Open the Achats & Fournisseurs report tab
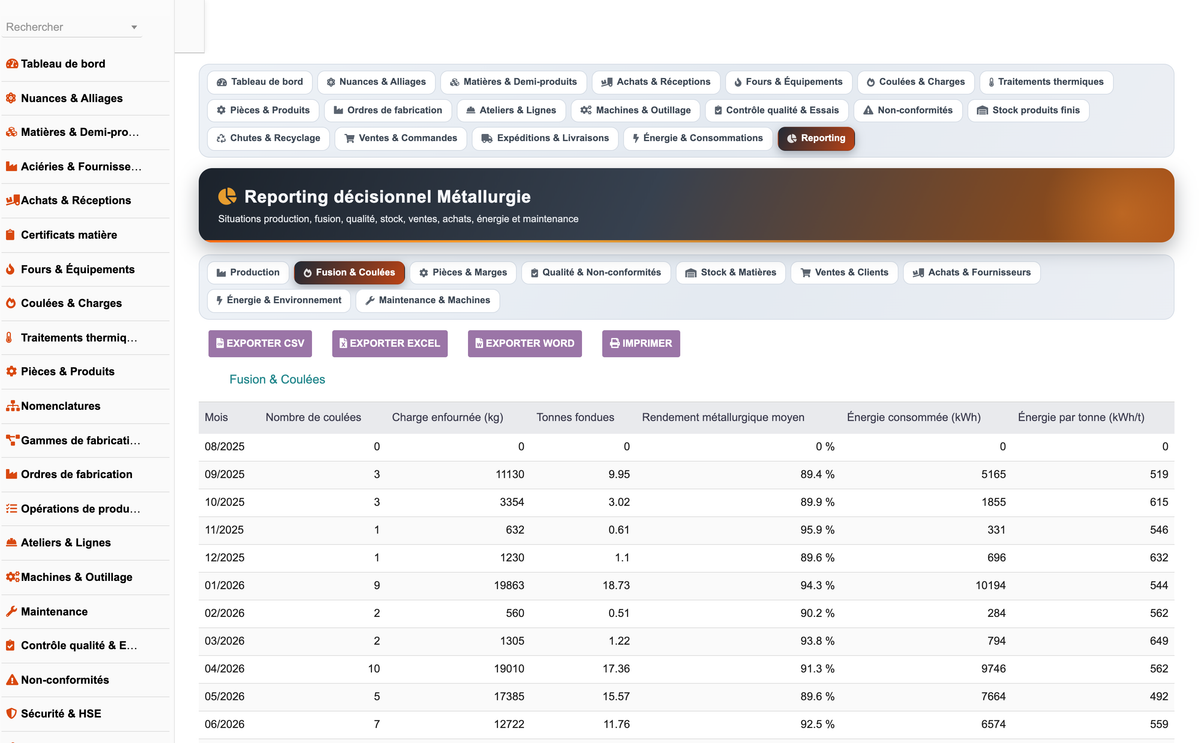Viewport: 1200px width, 743px height. click(x=972, y=272)
